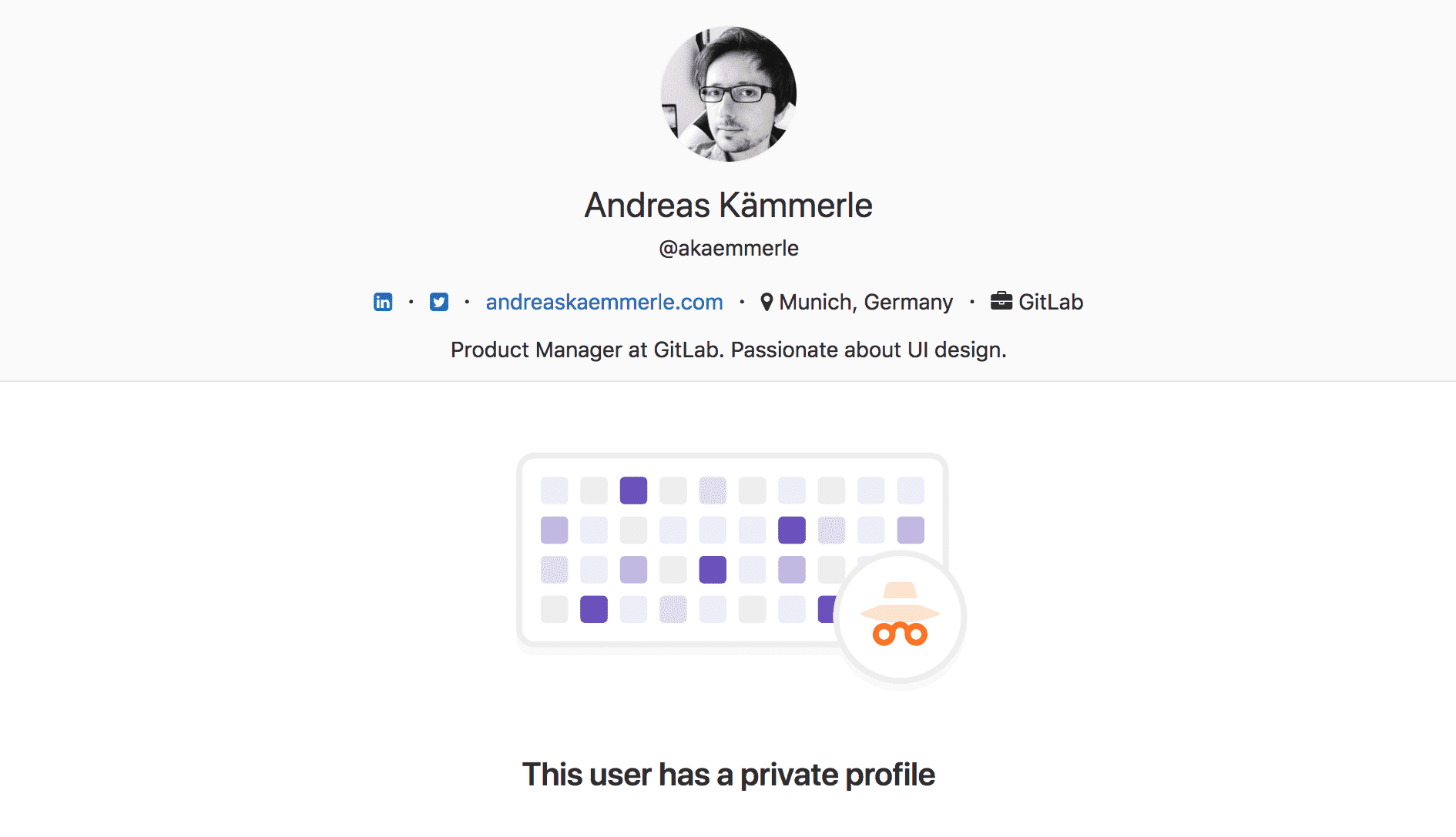
Task: Click the dot separator after the Twitter icon
Action: pyautogui.click(x=465, y=302)
